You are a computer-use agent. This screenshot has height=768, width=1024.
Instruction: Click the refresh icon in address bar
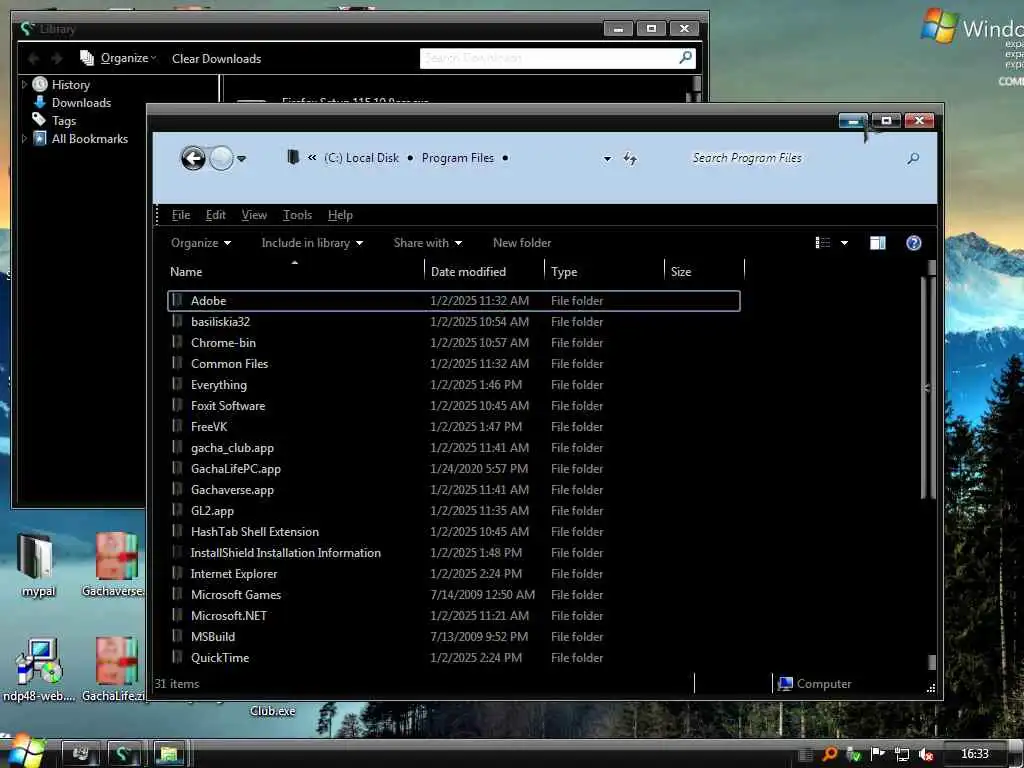point(630,158)
